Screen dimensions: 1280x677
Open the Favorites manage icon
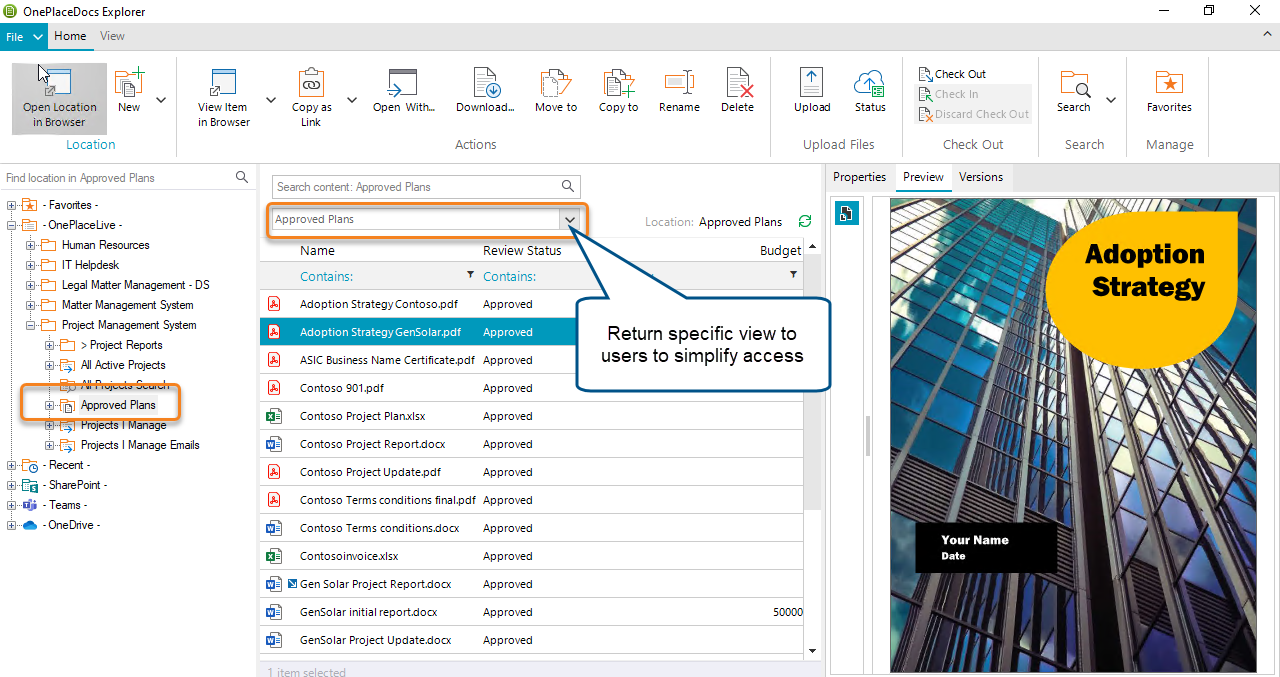[x=1168, y=84]
